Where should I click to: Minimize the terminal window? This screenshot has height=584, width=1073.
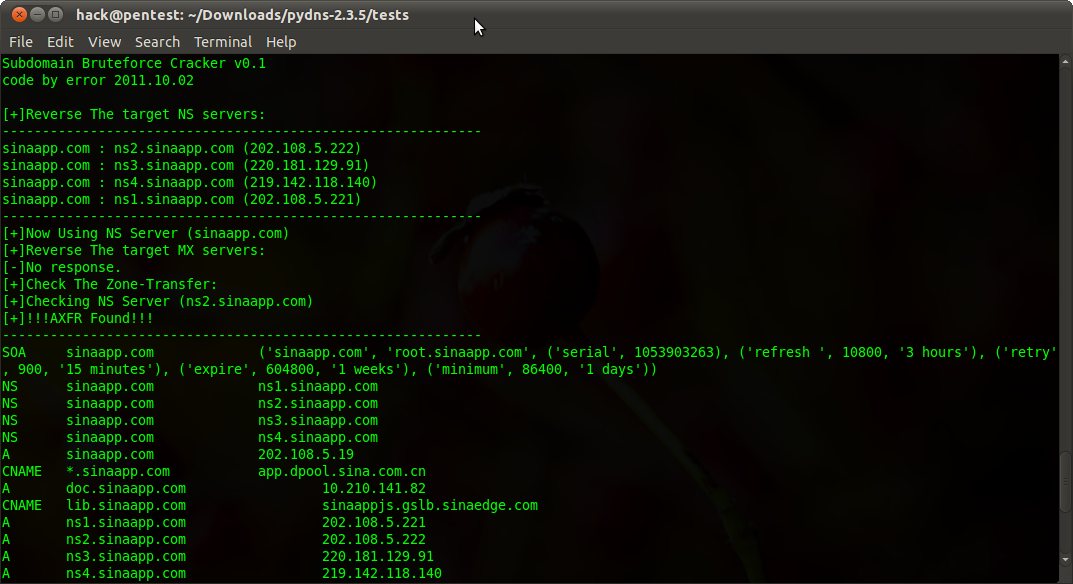(x=38, y=14)
